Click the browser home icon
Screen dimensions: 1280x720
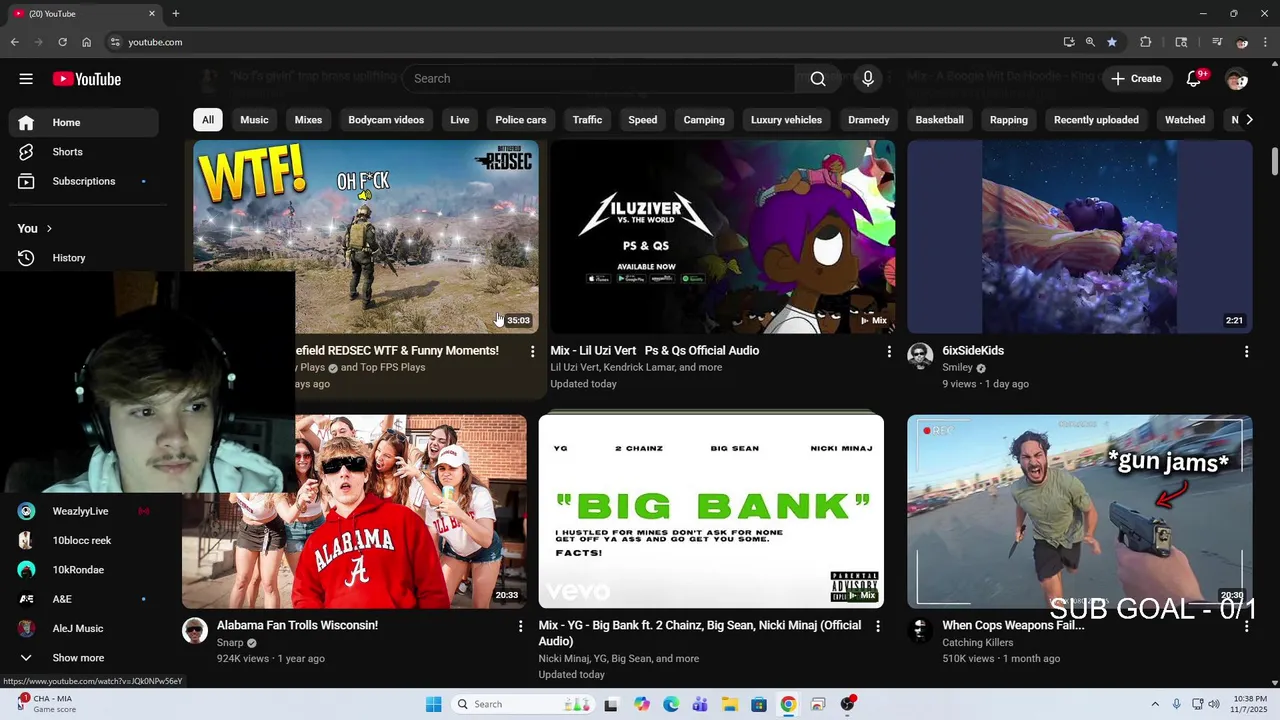point(86,42)
